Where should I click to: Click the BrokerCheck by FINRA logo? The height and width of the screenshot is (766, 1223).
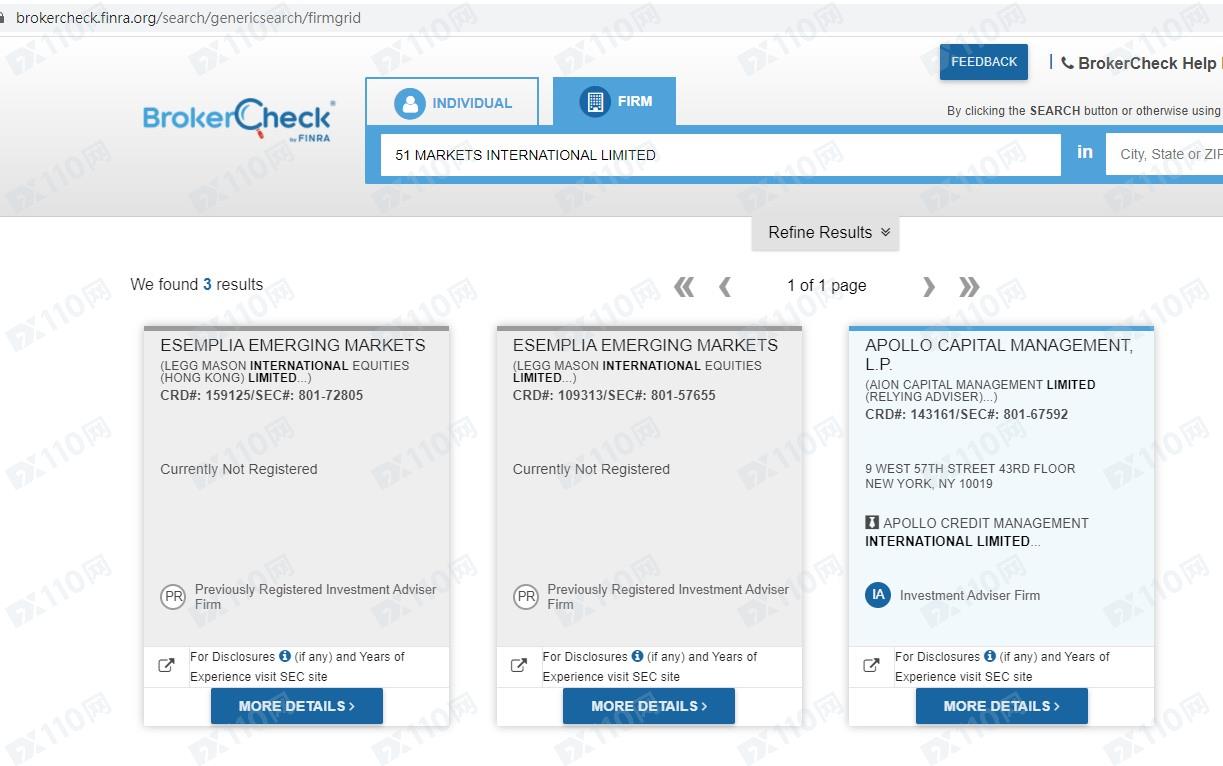[238, 121]
